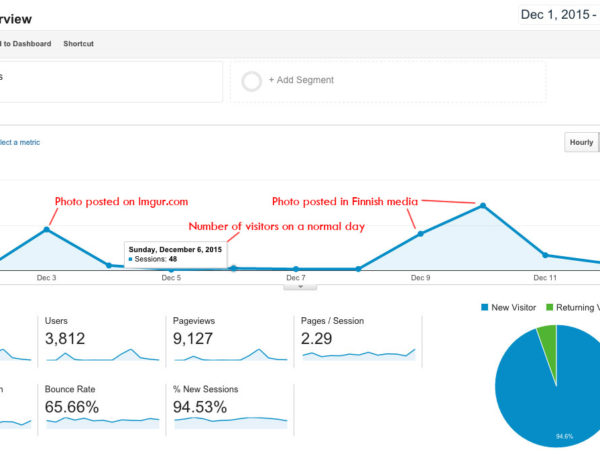Select the Hourly chart interval
This screenshot has height=460, width=600.
(x=581, y=142)
